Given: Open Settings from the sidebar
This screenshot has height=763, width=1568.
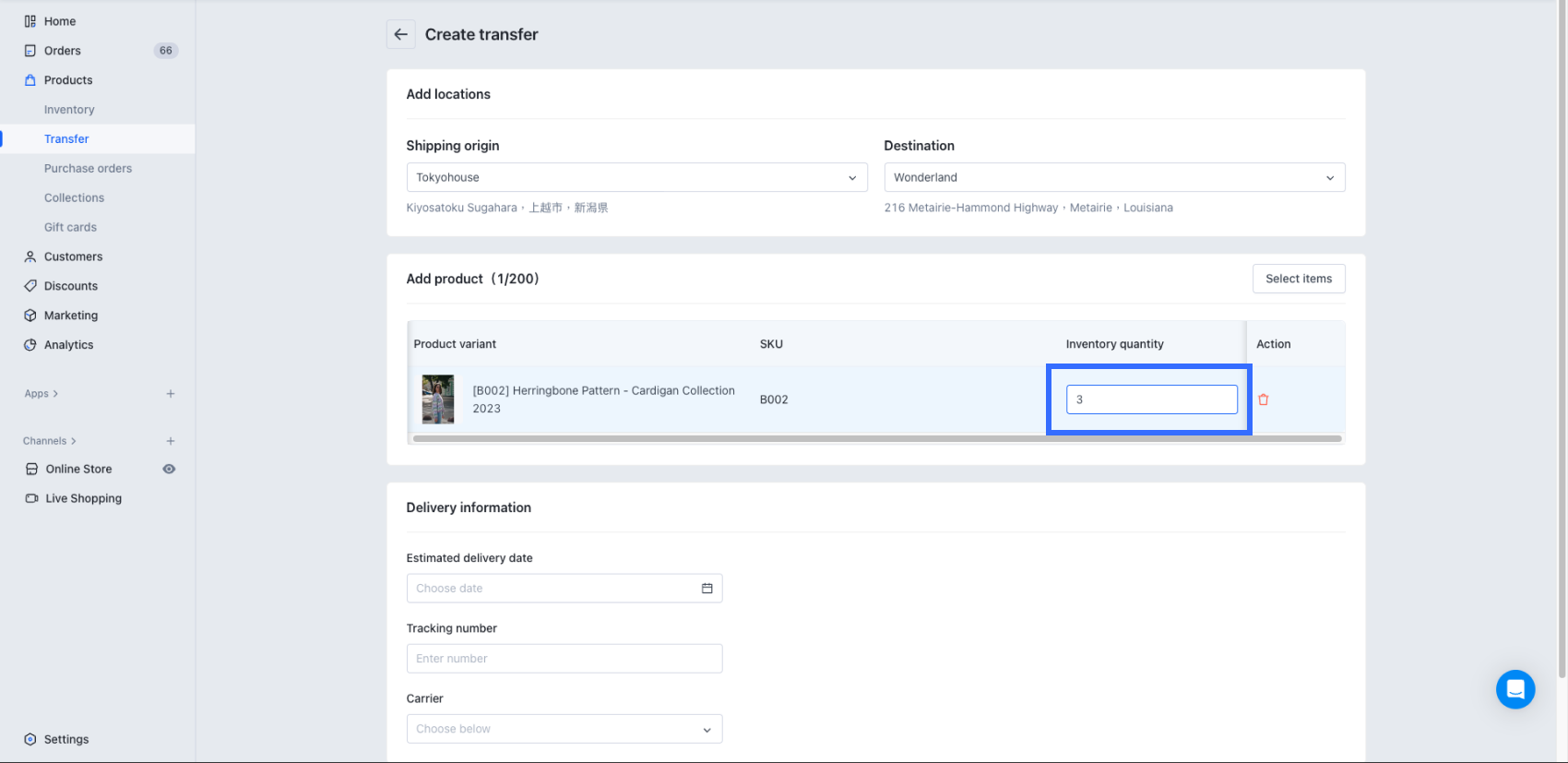Looking at the screenshot, I should point(66,739).
